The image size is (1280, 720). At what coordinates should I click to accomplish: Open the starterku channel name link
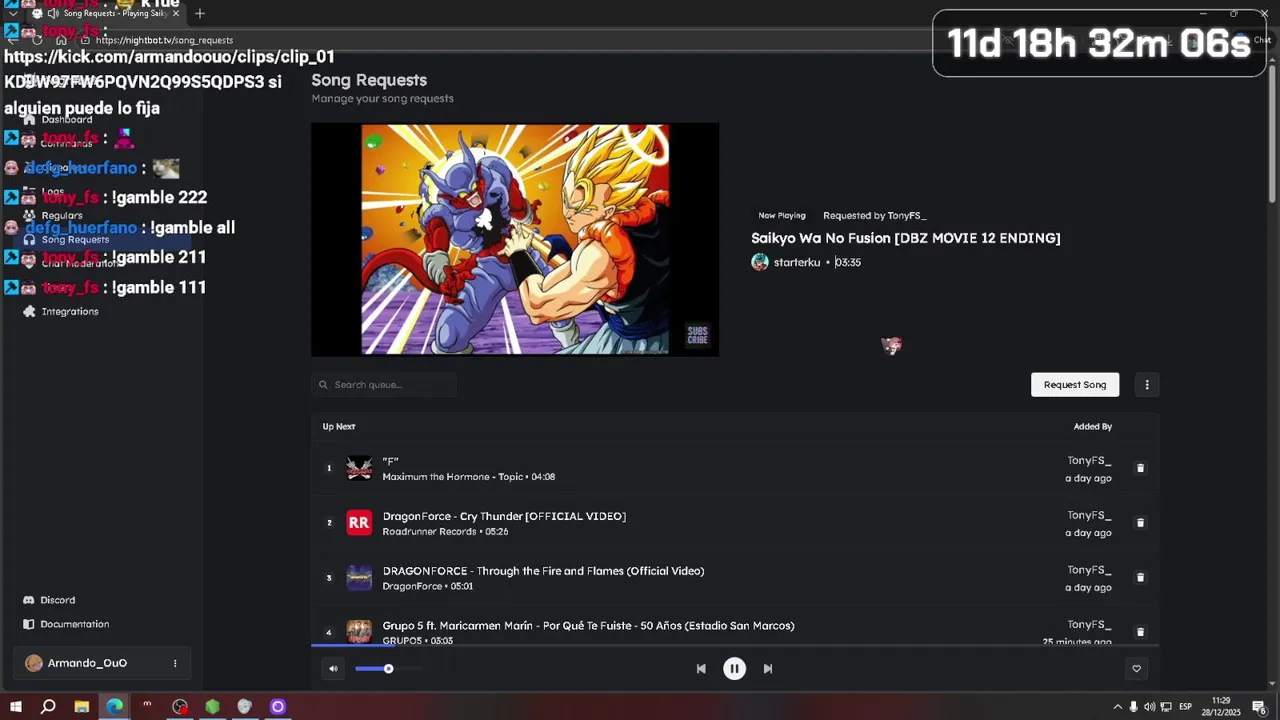click(797, 262)
